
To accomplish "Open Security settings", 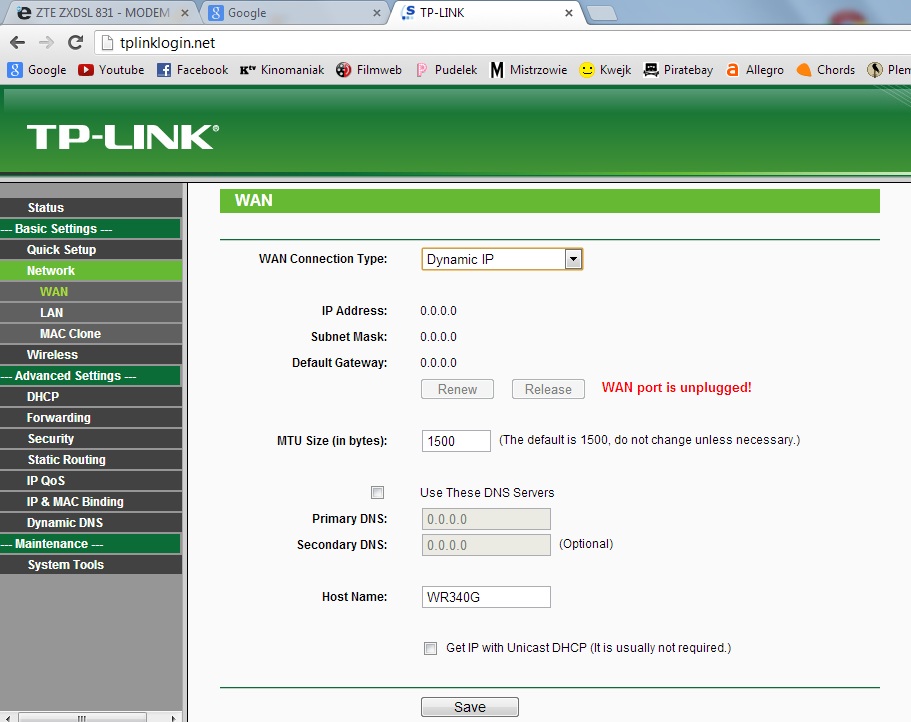I will coord(91,439).
